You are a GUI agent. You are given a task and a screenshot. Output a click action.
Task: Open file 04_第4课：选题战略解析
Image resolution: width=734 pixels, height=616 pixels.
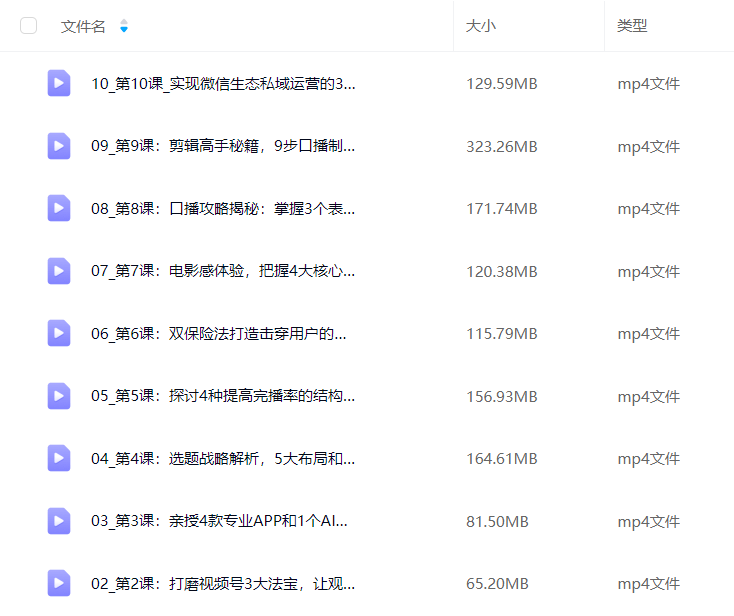223,459
